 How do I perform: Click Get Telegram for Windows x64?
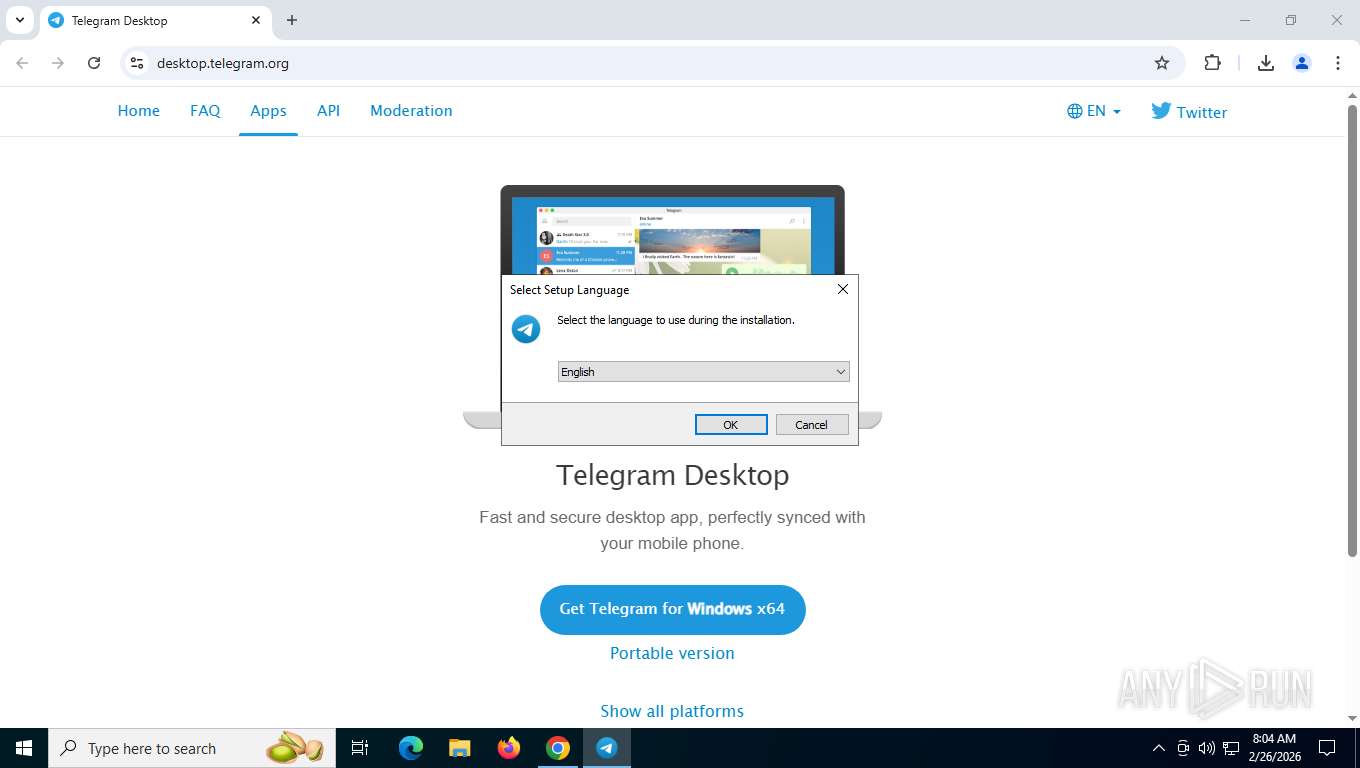[x=672, y=609]
